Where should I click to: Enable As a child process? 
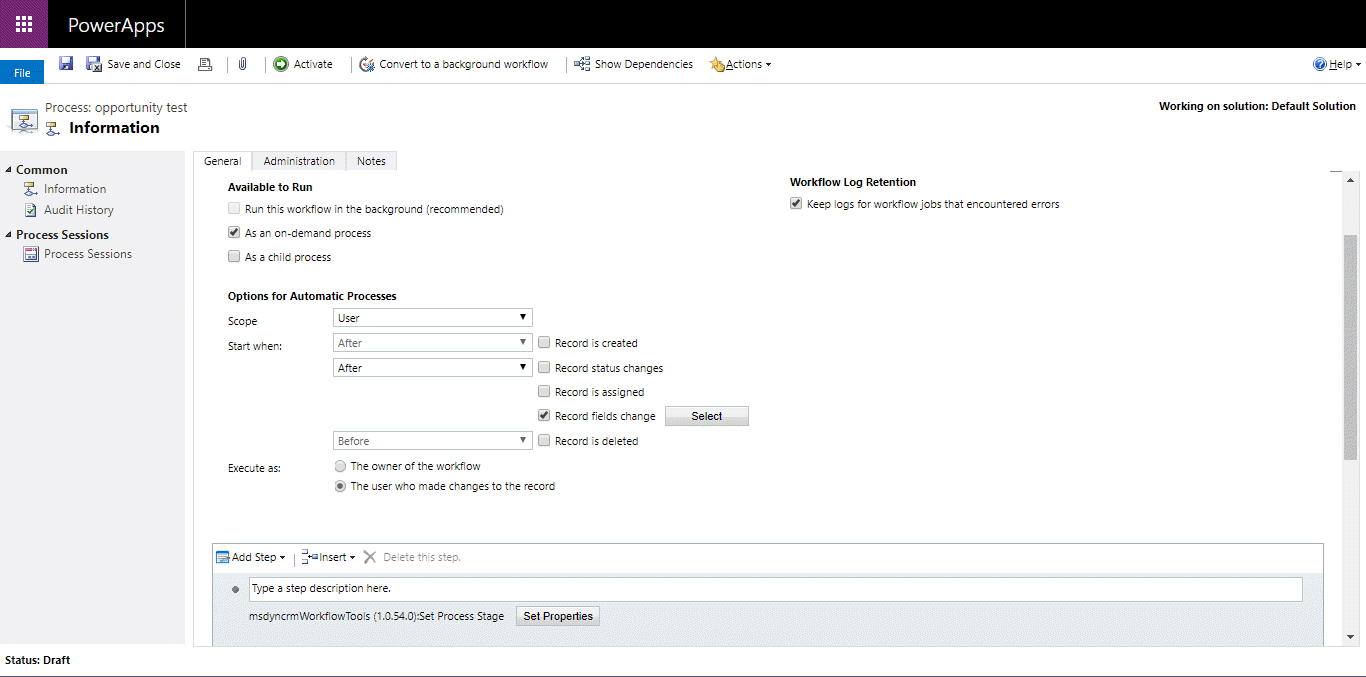(233, 256)
